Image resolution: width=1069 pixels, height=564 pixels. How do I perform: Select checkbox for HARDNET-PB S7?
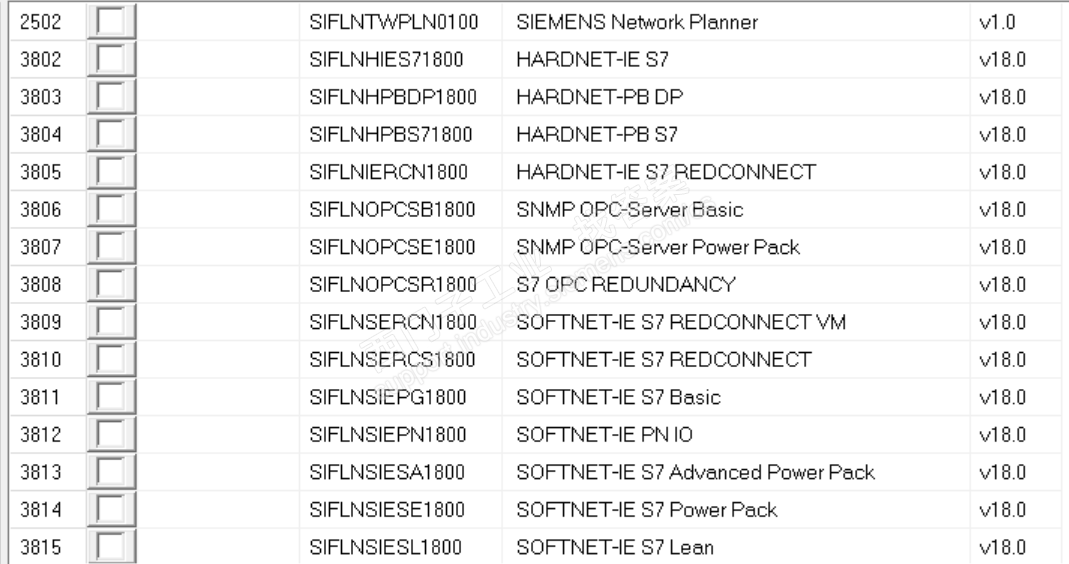pos(111,134)
